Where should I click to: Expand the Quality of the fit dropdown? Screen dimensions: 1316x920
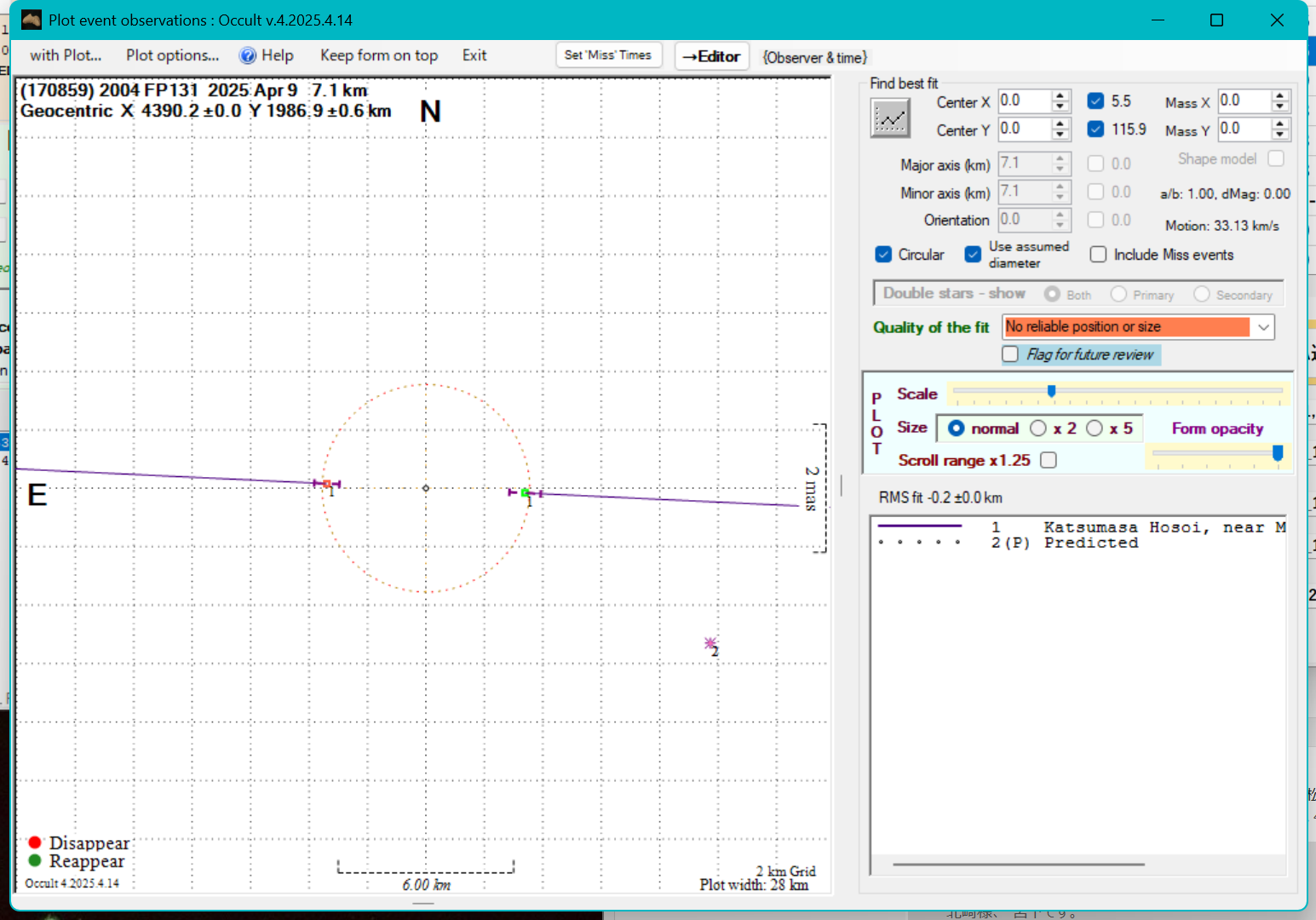click(x=1263, y=327)
